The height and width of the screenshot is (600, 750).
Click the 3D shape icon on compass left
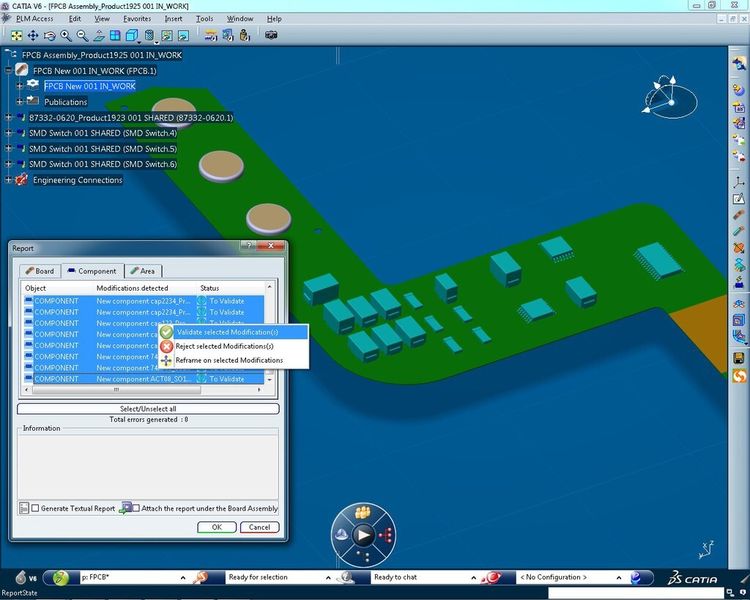pyautogui.click(x=341, y=535)
